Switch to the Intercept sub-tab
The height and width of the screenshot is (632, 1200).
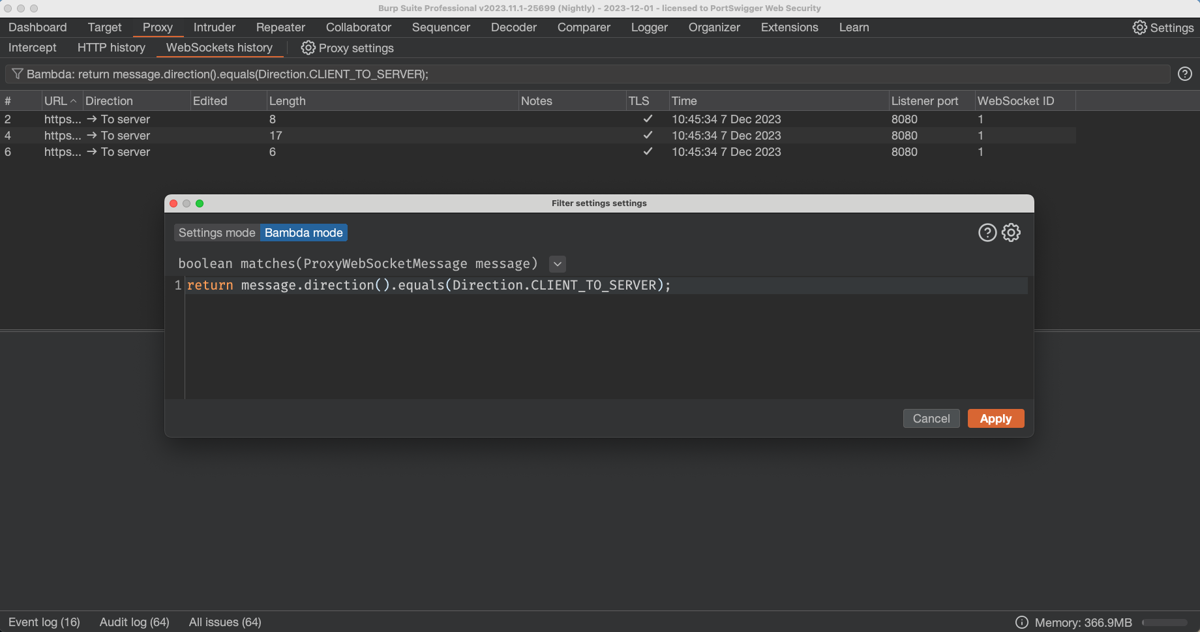click(x=32, y=48)
